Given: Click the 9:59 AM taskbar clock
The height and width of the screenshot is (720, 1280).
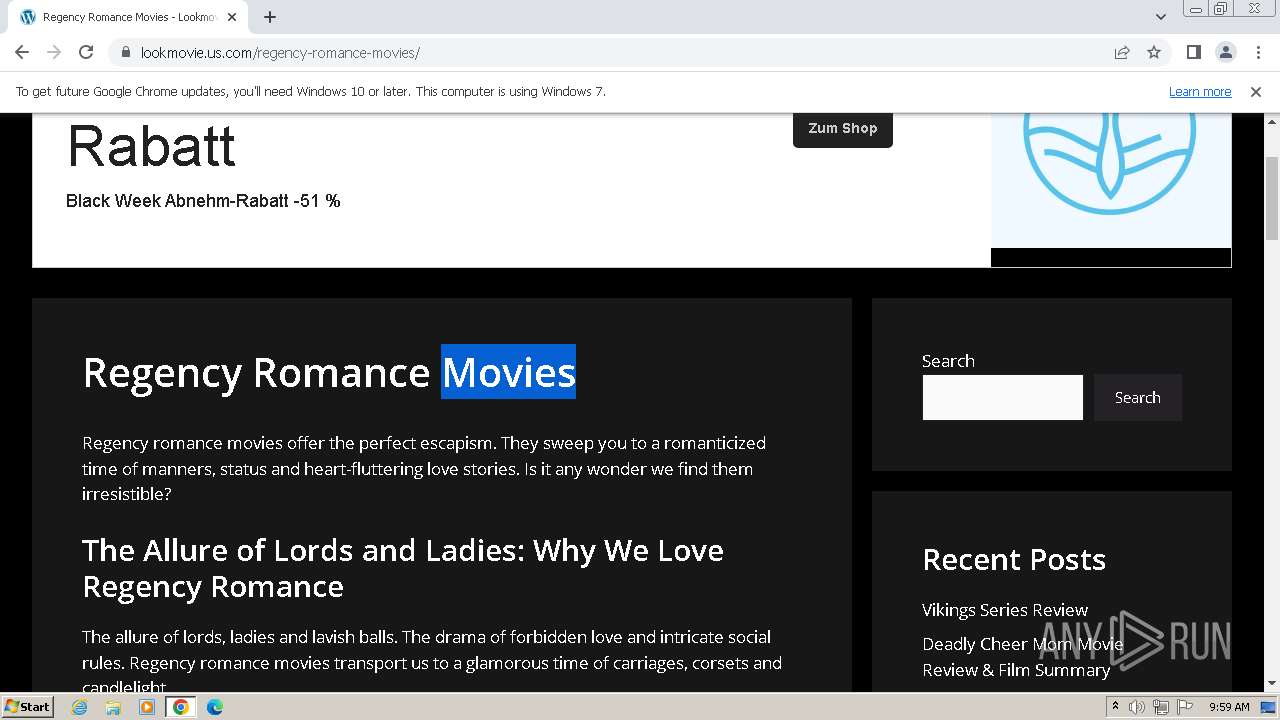Looking at the screenshot, I should point(1229,707).
